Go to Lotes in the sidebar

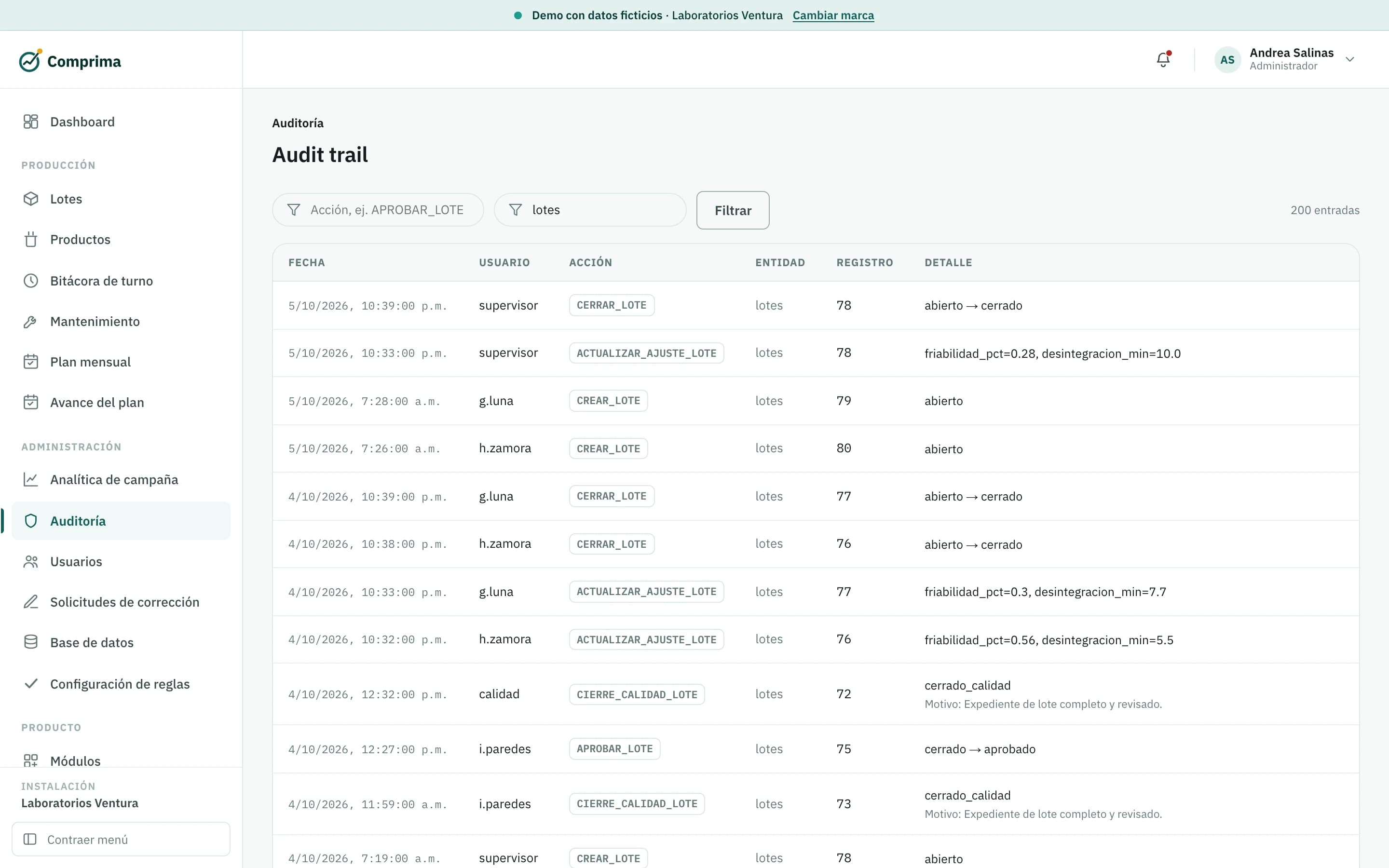click(121, 199)
